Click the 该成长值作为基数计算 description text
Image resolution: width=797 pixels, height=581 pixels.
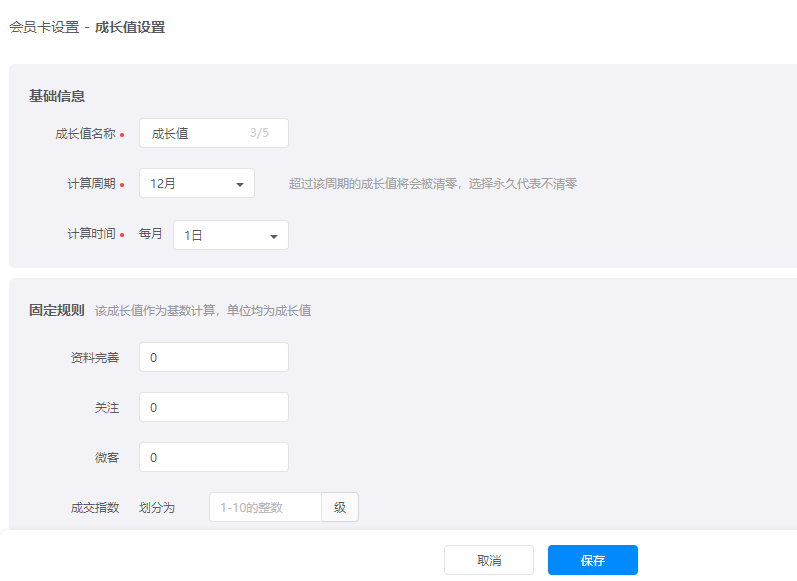click(x=203, y=311)
